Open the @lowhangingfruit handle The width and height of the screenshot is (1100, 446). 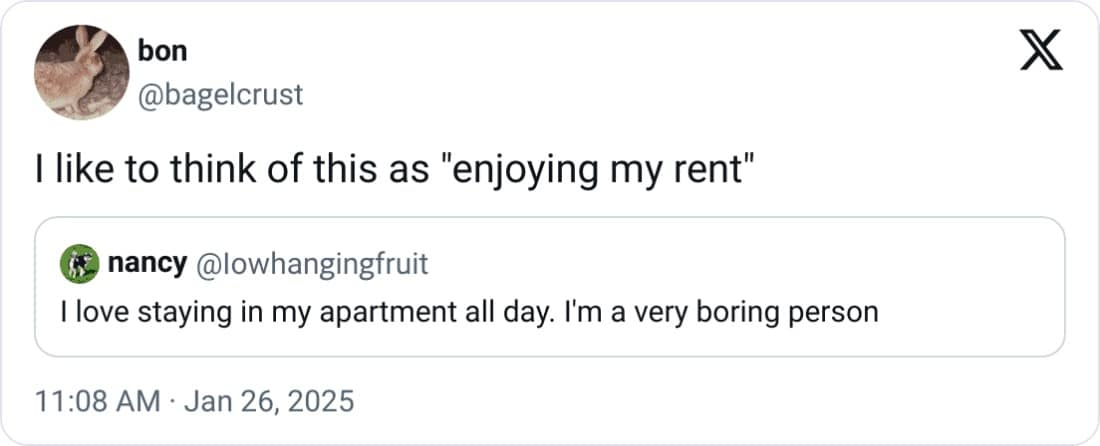coord(310,264)
